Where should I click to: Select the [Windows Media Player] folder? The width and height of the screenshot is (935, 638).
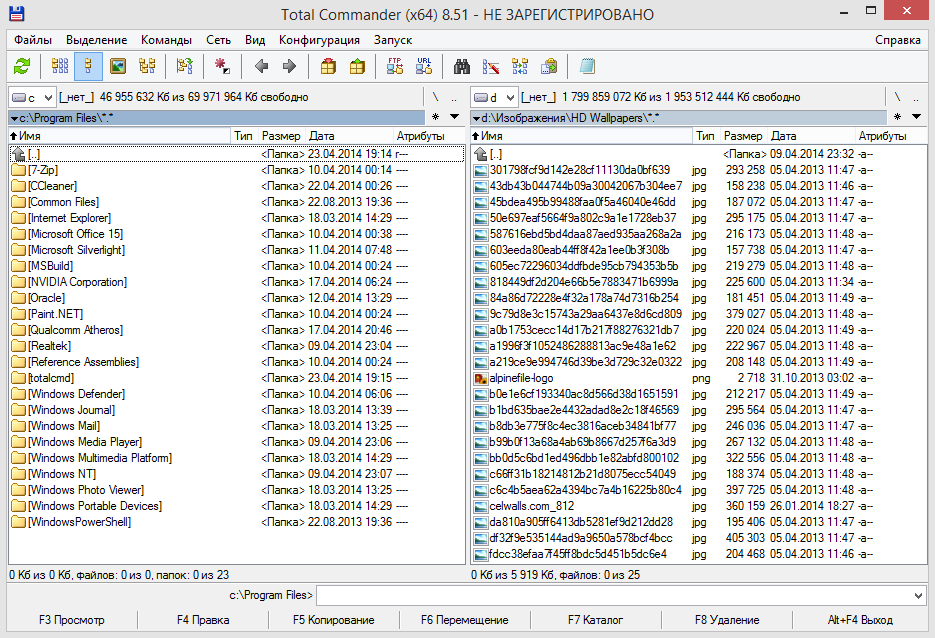coord(237,442)
